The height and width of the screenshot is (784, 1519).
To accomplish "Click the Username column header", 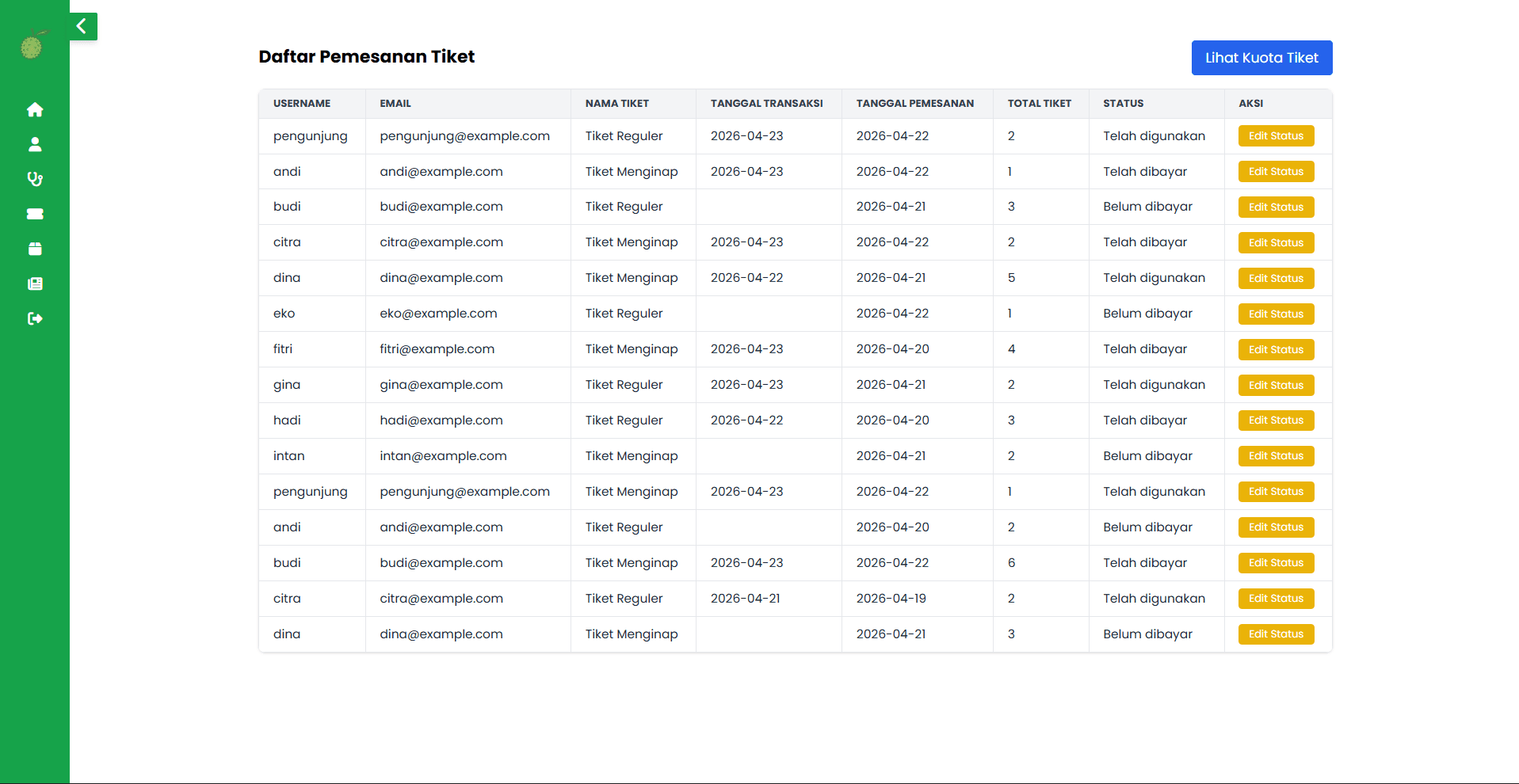I will (x=302, y=104).
